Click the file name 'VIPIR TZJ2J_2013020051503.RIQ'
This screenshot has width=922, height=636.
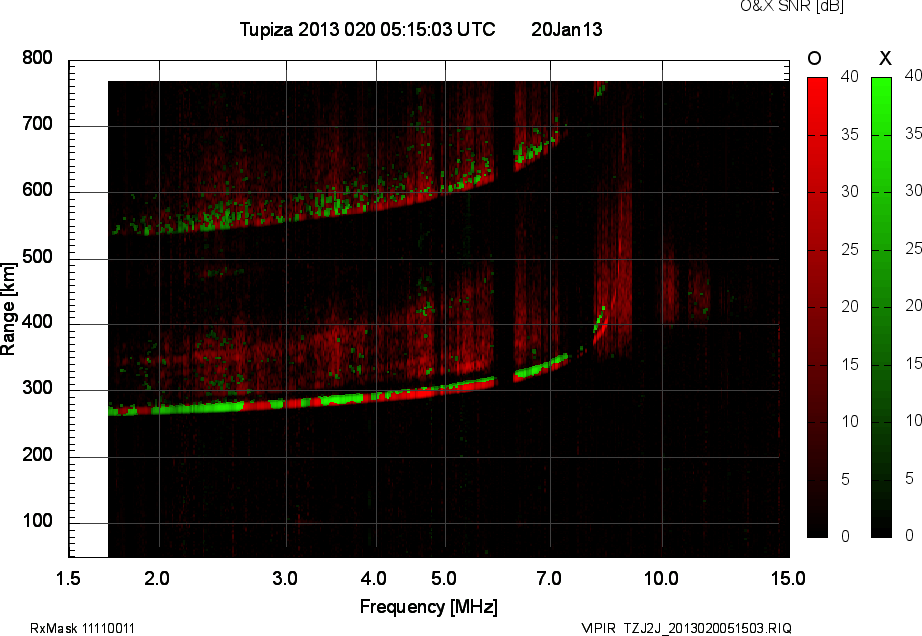pos(686,628)
